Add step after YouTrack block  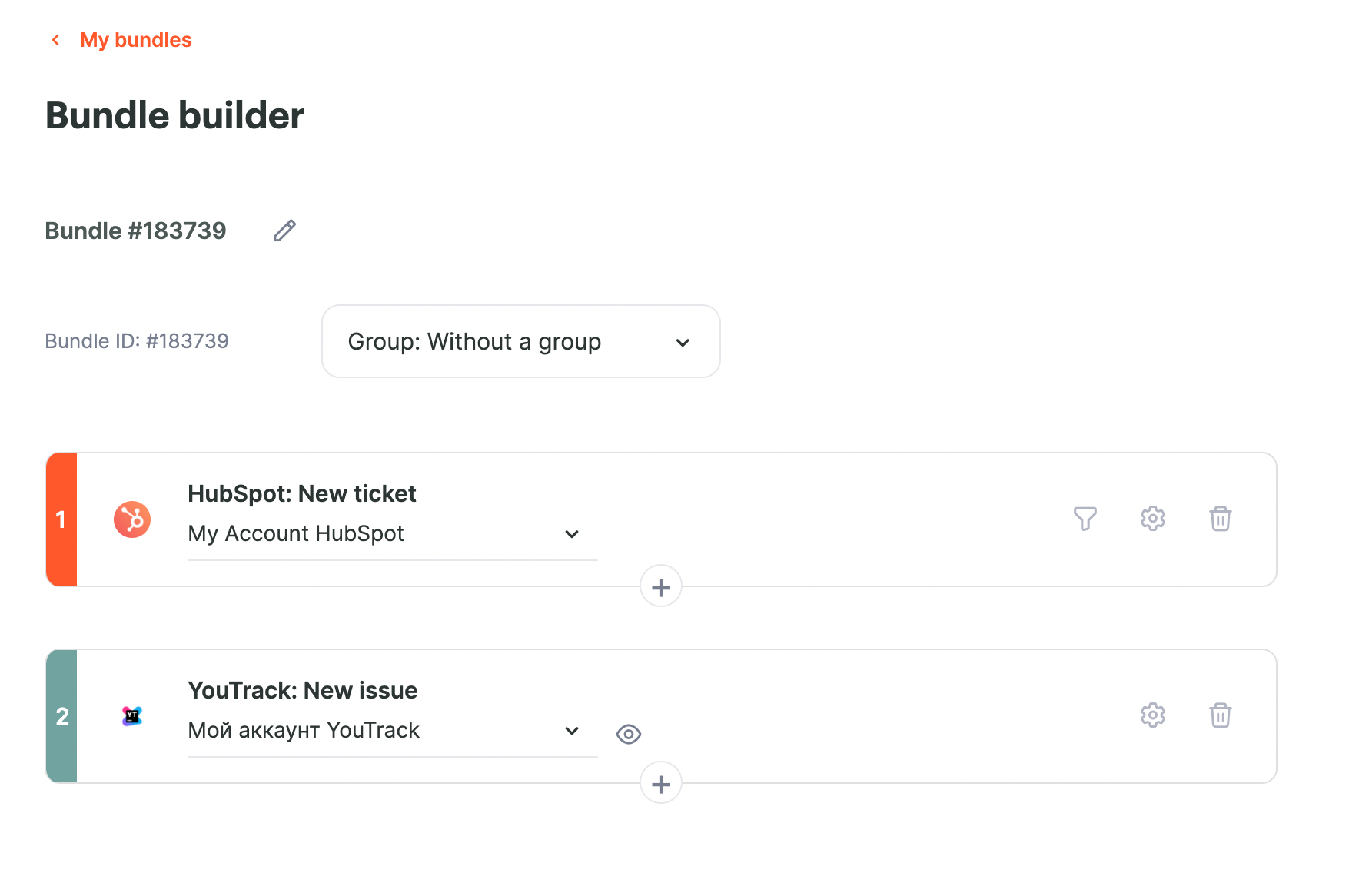tap(661, 784)
